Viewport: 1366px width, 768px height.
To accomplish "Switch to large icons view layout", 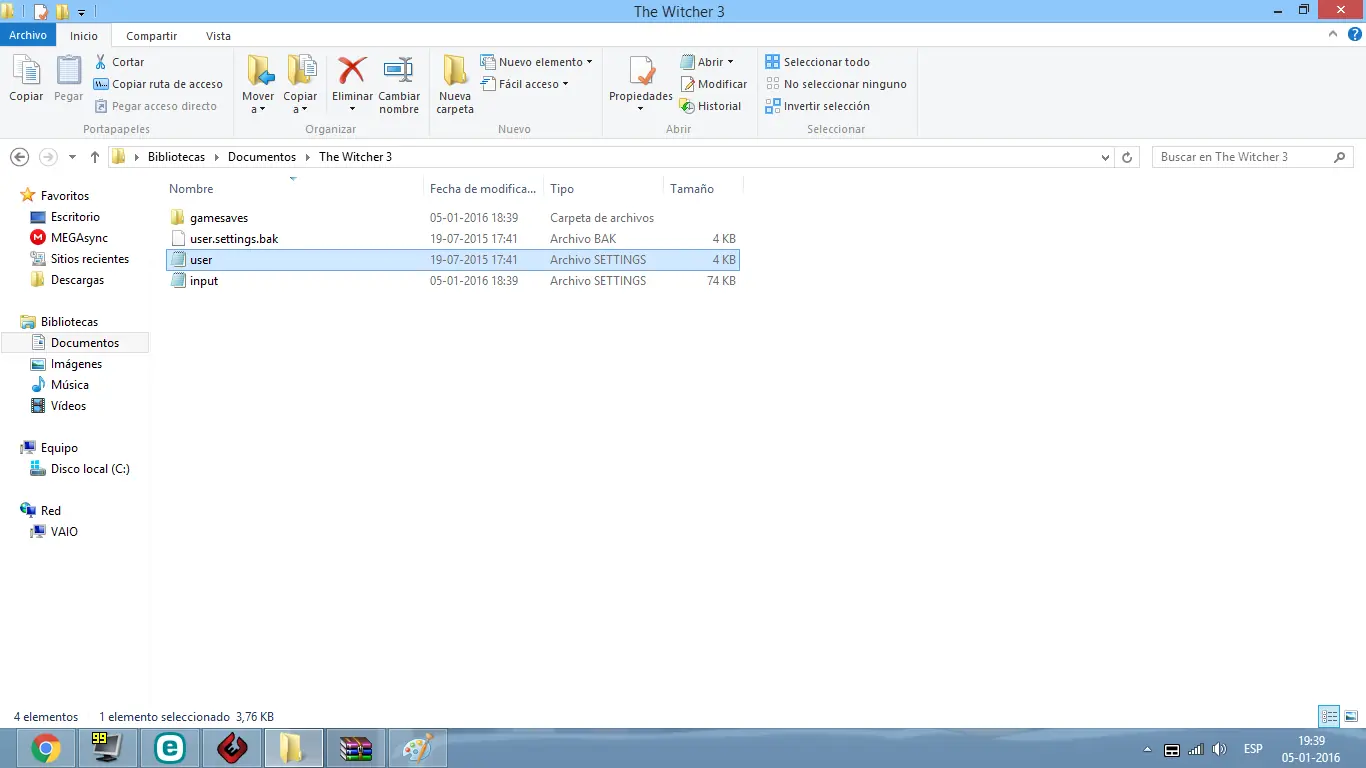I will [1351, 716].
